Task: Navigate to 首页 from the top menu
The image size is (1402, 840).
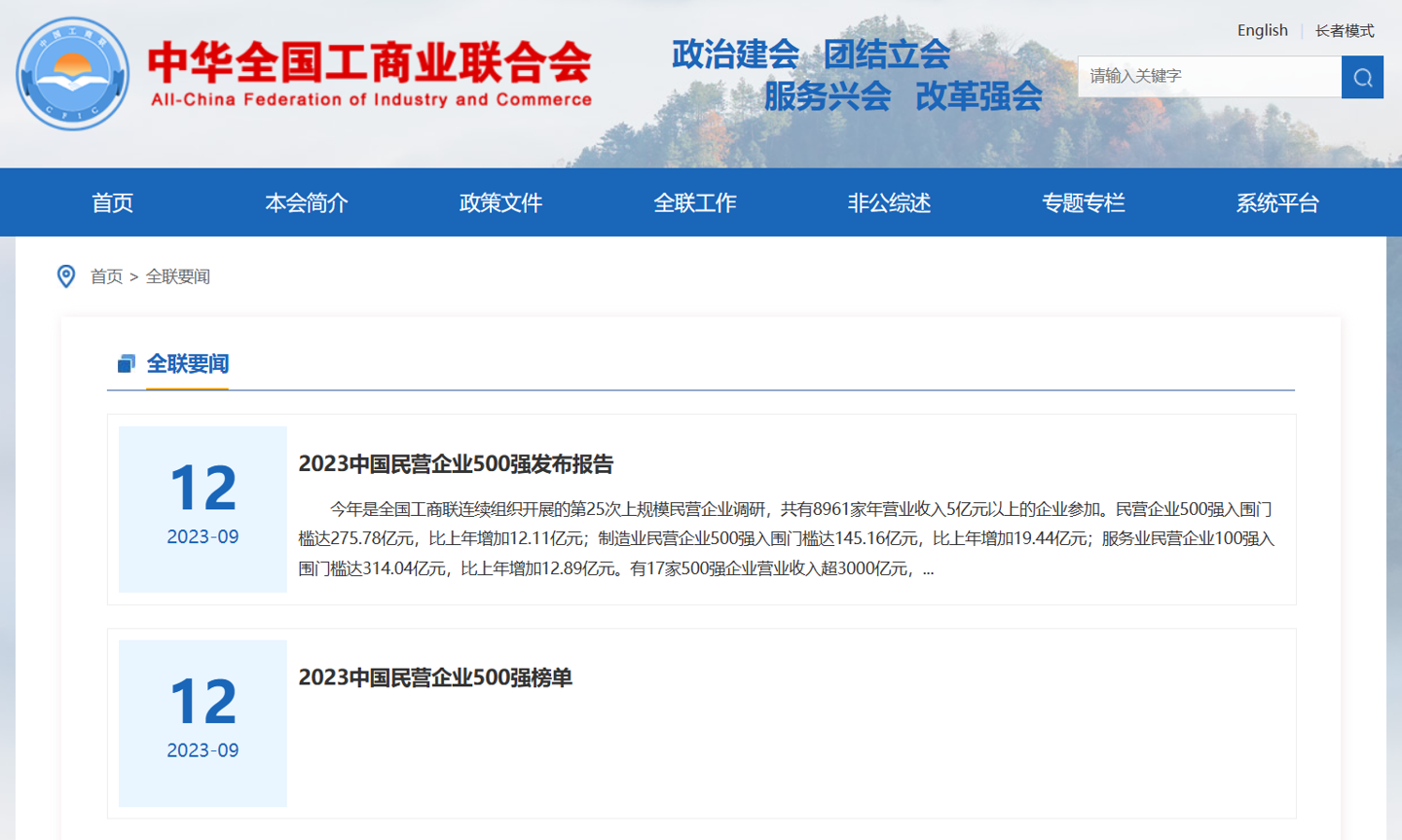Action: pyautogui.click(x=111, y=202)
